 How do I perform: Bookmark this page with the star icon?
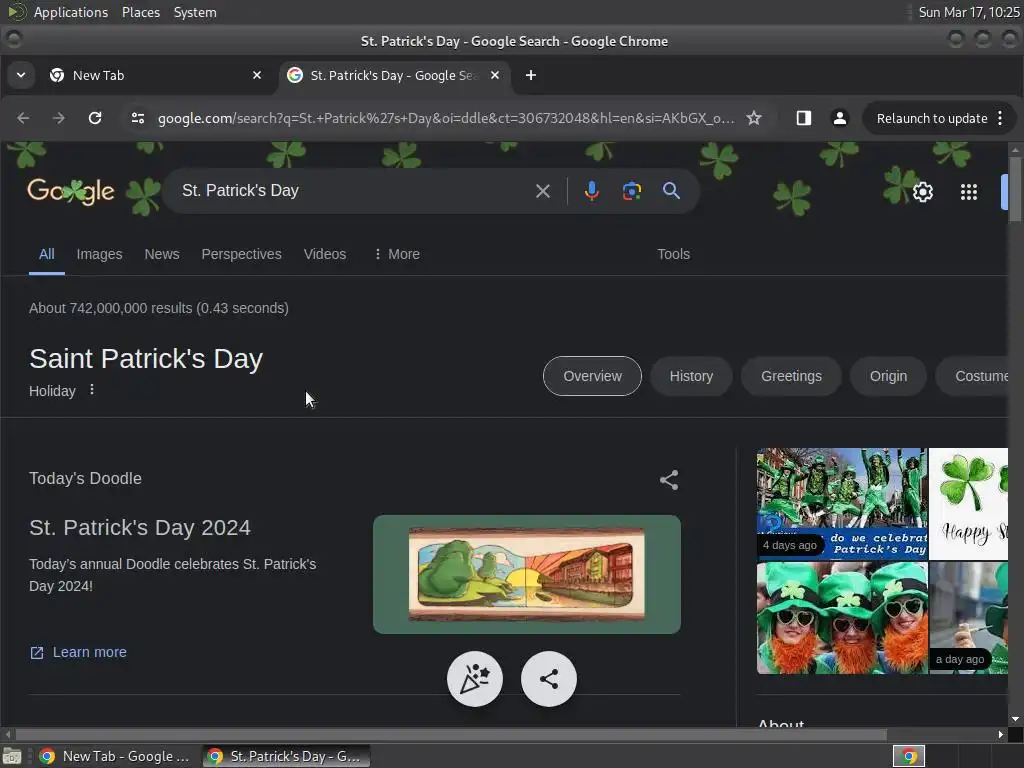pos(754,118)
